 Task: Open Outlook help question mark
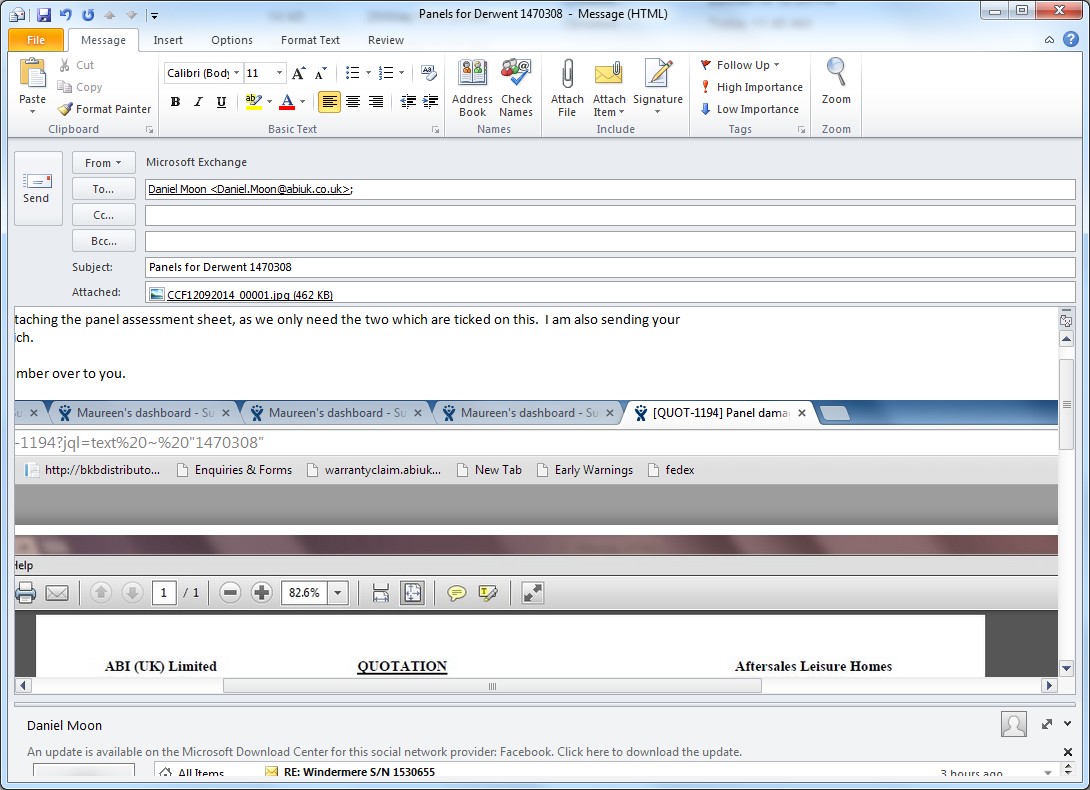1071,39
